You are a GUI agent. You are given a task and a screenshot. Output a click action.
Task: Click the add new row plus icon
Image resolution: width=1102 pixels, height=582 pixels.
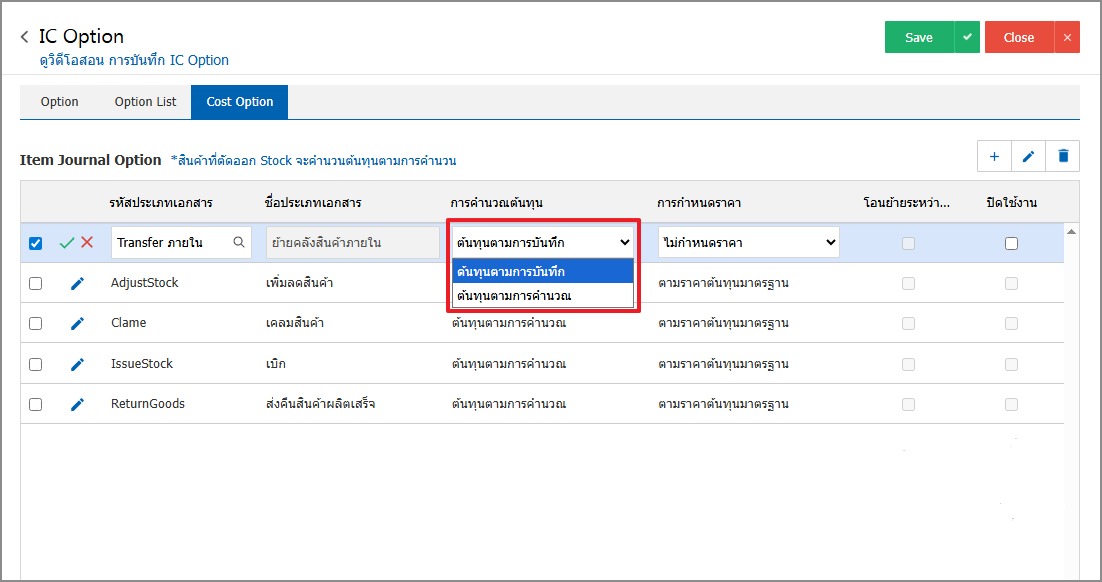click(994, 156)
